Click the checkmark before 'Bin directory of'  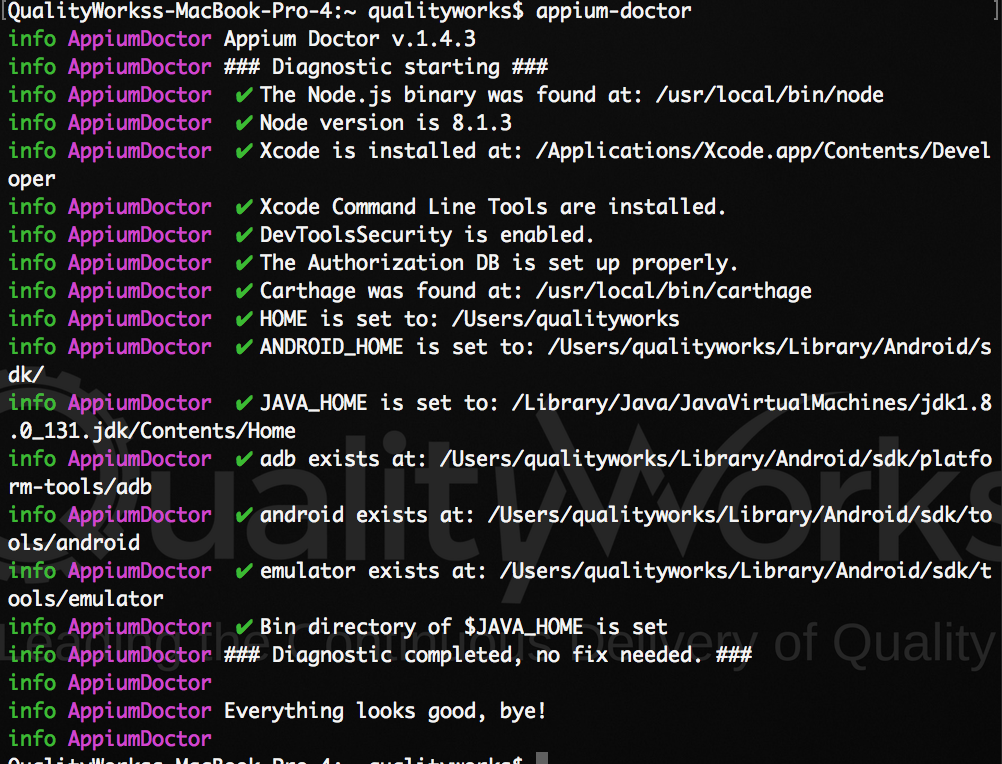243,627
